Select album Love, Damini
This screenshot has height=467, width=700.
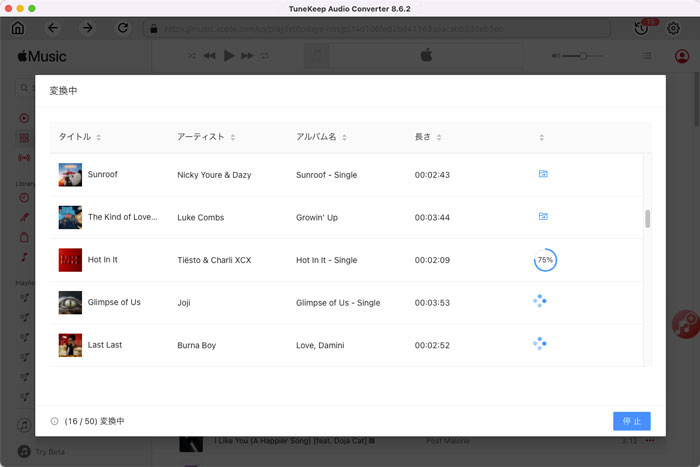[320, 345]
